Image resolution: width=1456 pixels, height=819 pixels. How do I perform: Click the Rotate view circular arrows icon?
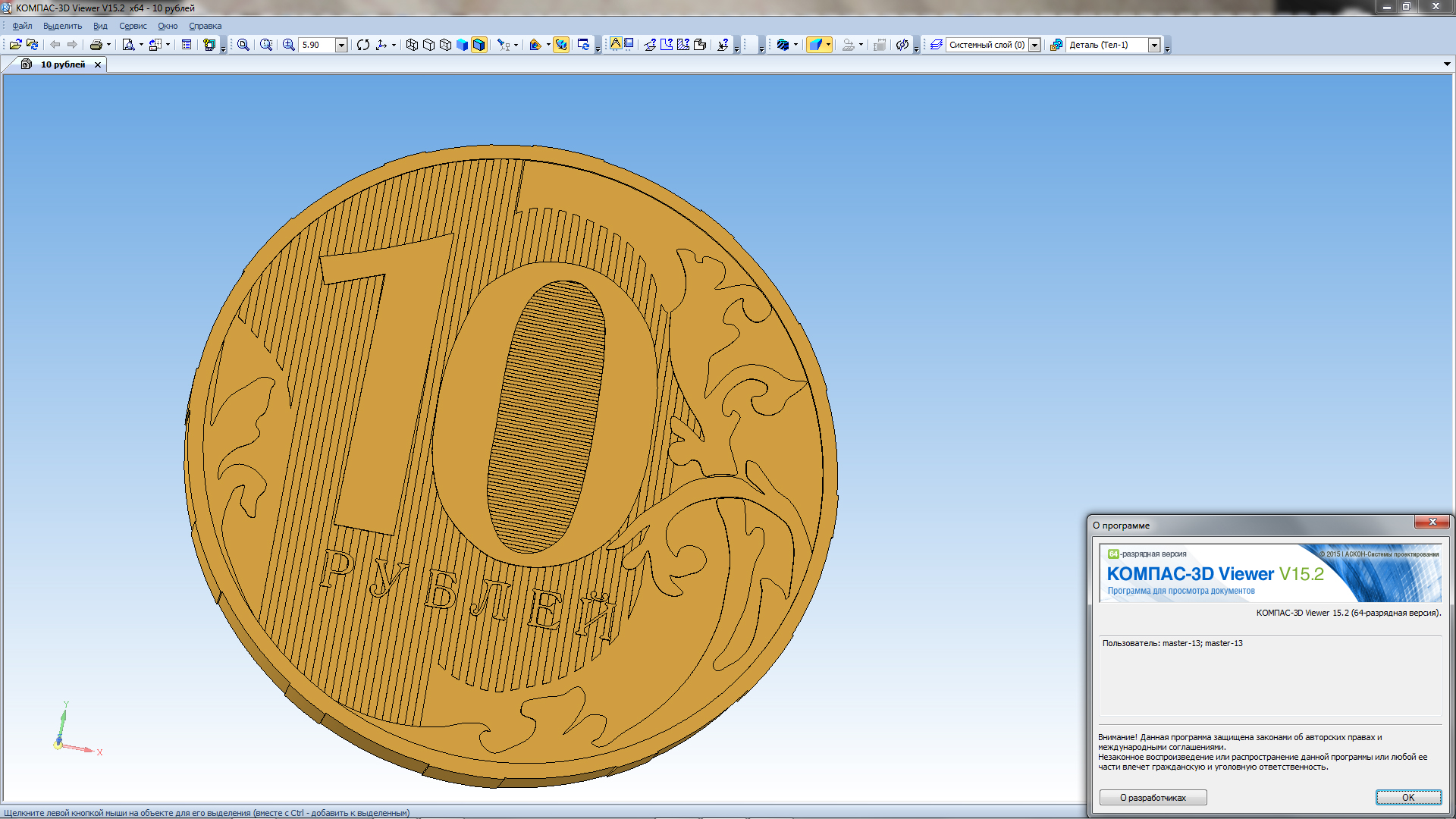point(363,45)
